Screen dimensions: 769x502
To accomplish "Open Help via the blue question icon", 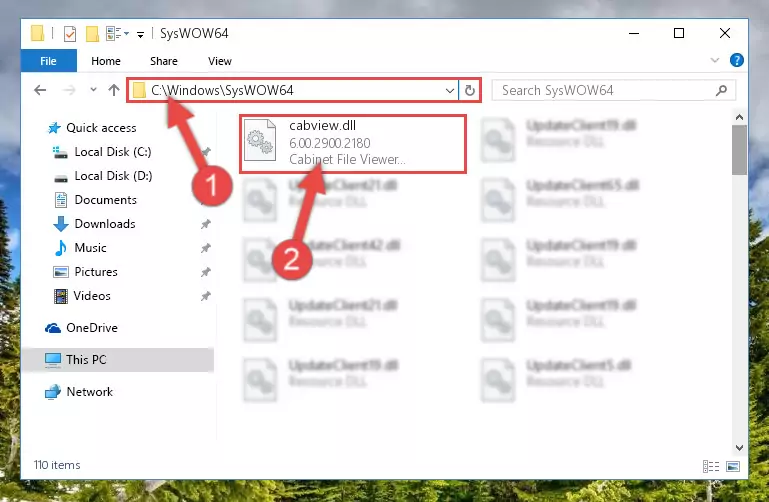I will [x=736, y=60].
